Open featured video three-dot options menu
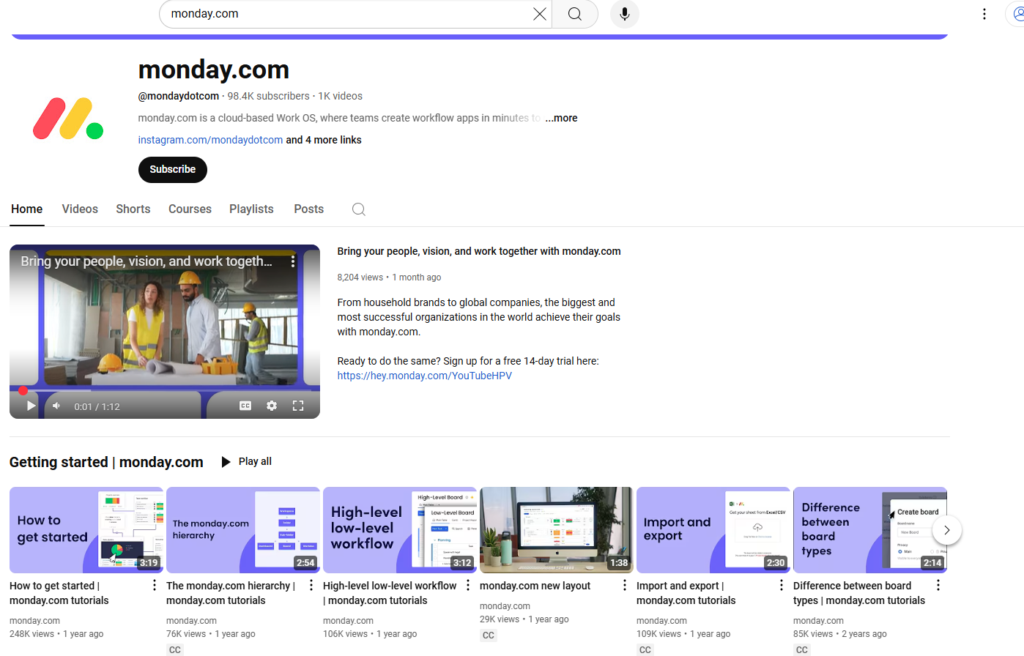This screenshot has height=656, width=1024. tap(293, 261)
